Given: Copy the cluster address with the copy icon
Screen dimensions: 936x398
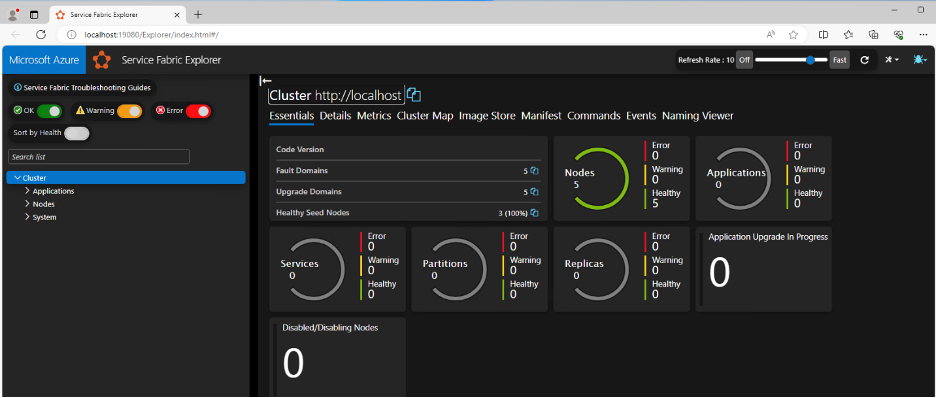Looking at the screenshot, I should click(414, 95).
